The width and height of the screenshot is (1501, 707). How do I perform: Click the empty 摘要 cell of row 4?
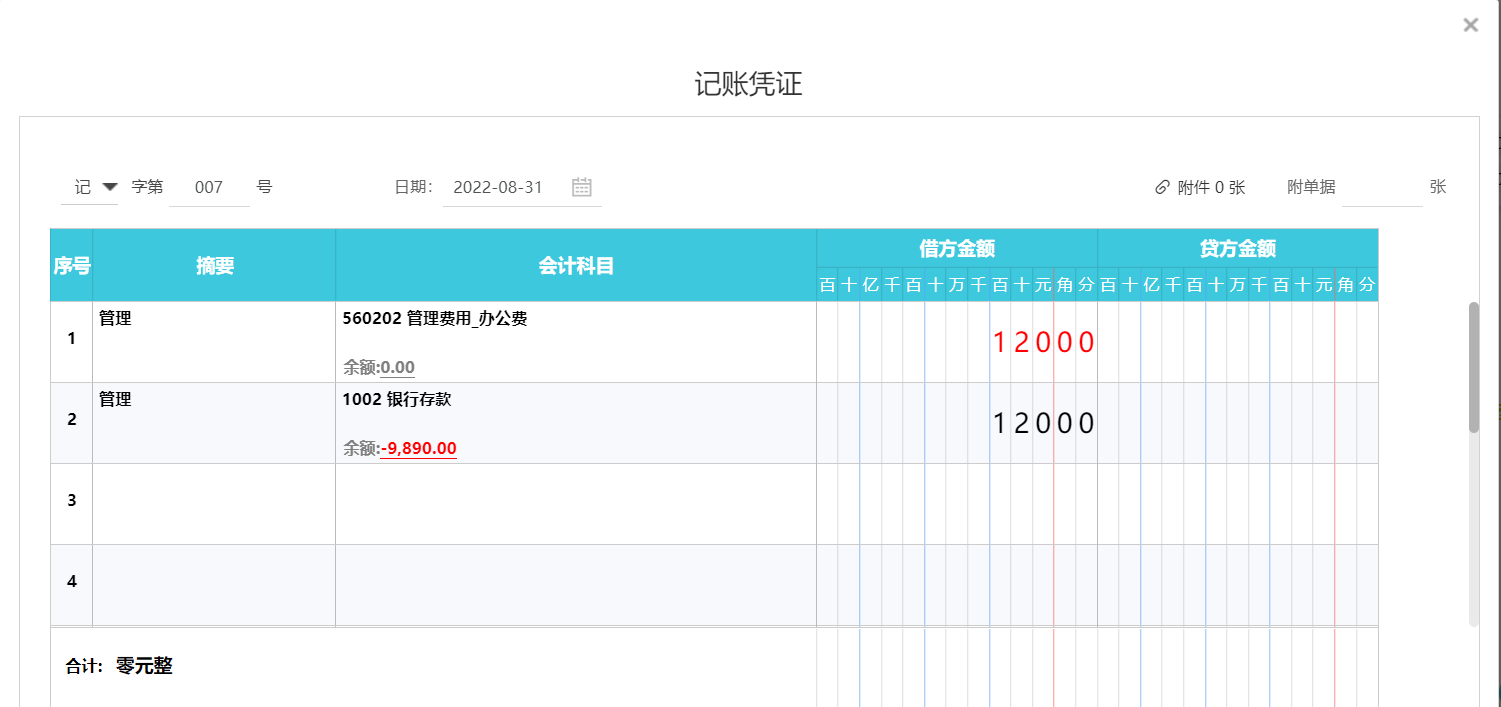tap(212, 585)
